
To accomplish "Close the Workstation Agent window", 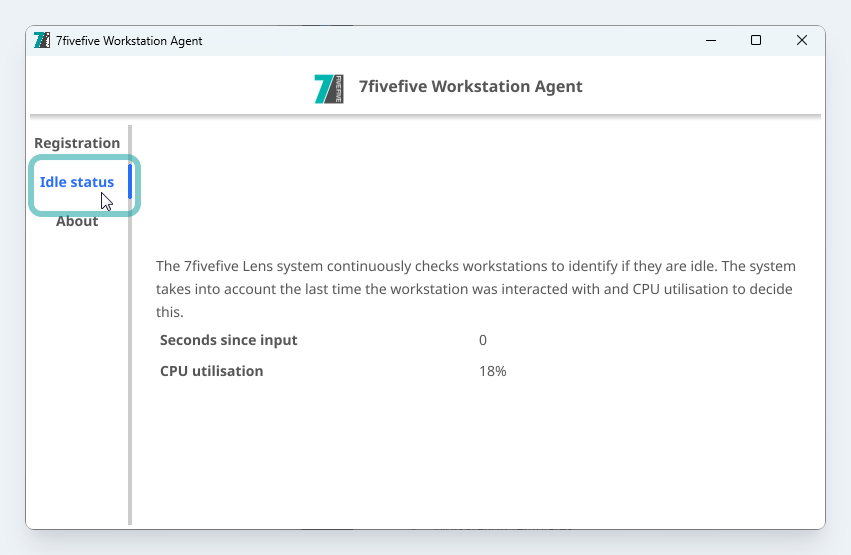I will coord(802,40).
